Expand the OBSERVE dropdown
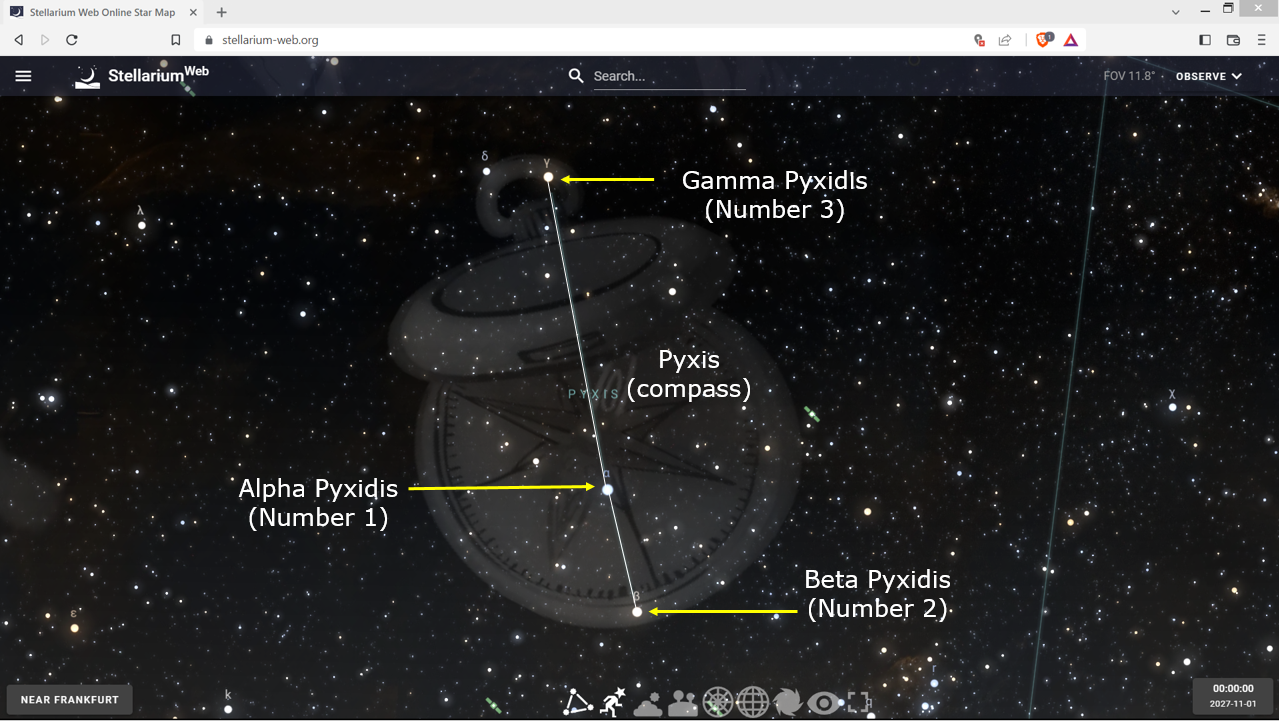This screenshot has height=721, width=1279. (x=1208, y=76)
